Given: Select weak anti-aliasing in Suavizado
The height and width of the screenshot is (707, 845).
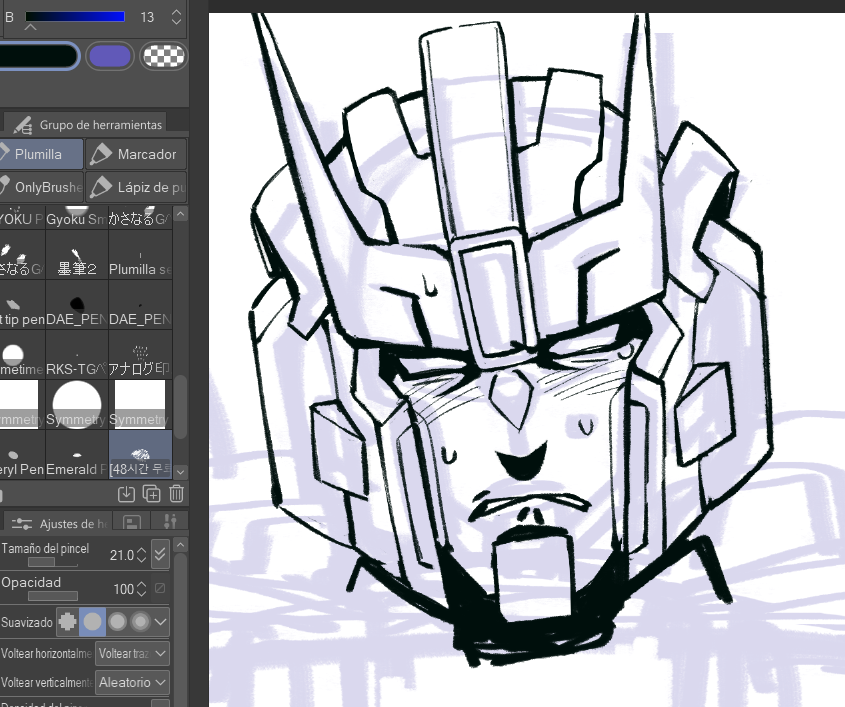Looking at the screenshot, I should tap(92, 622).
